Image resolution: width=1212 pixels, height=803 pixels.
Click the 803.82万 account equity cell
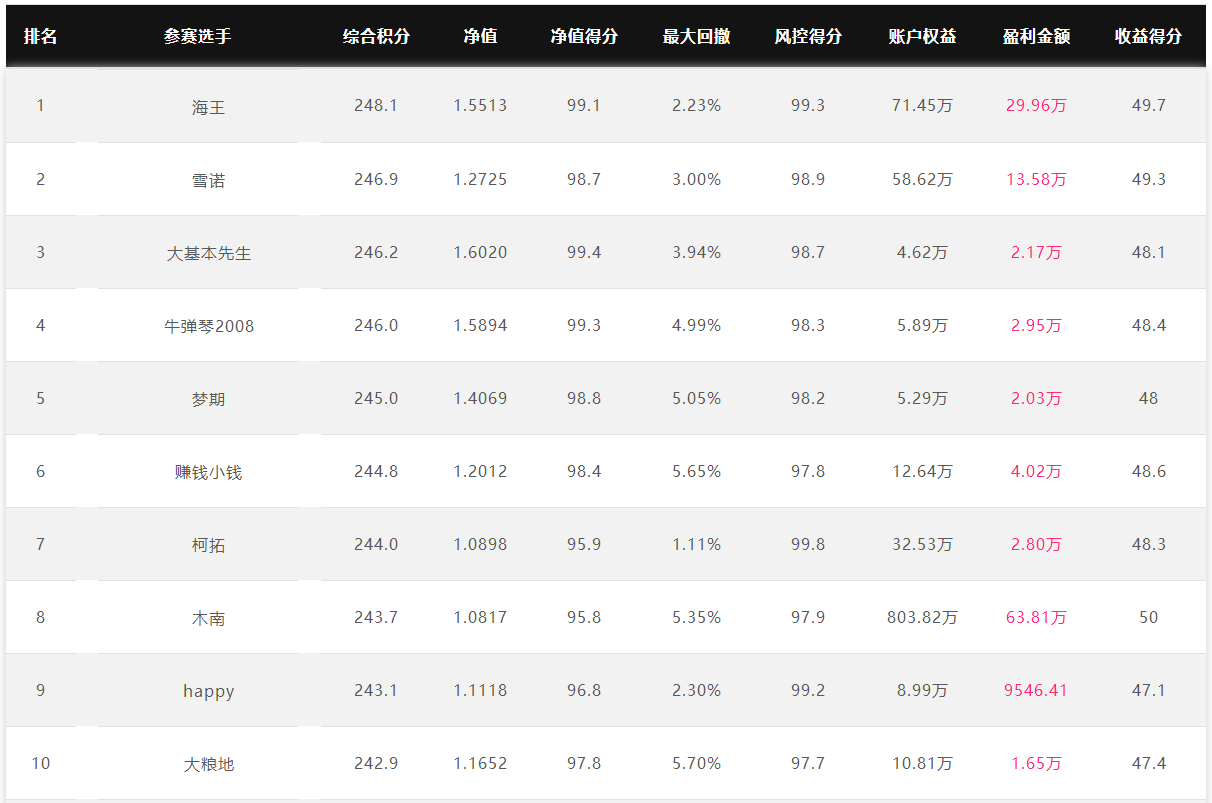coord(922,617)
